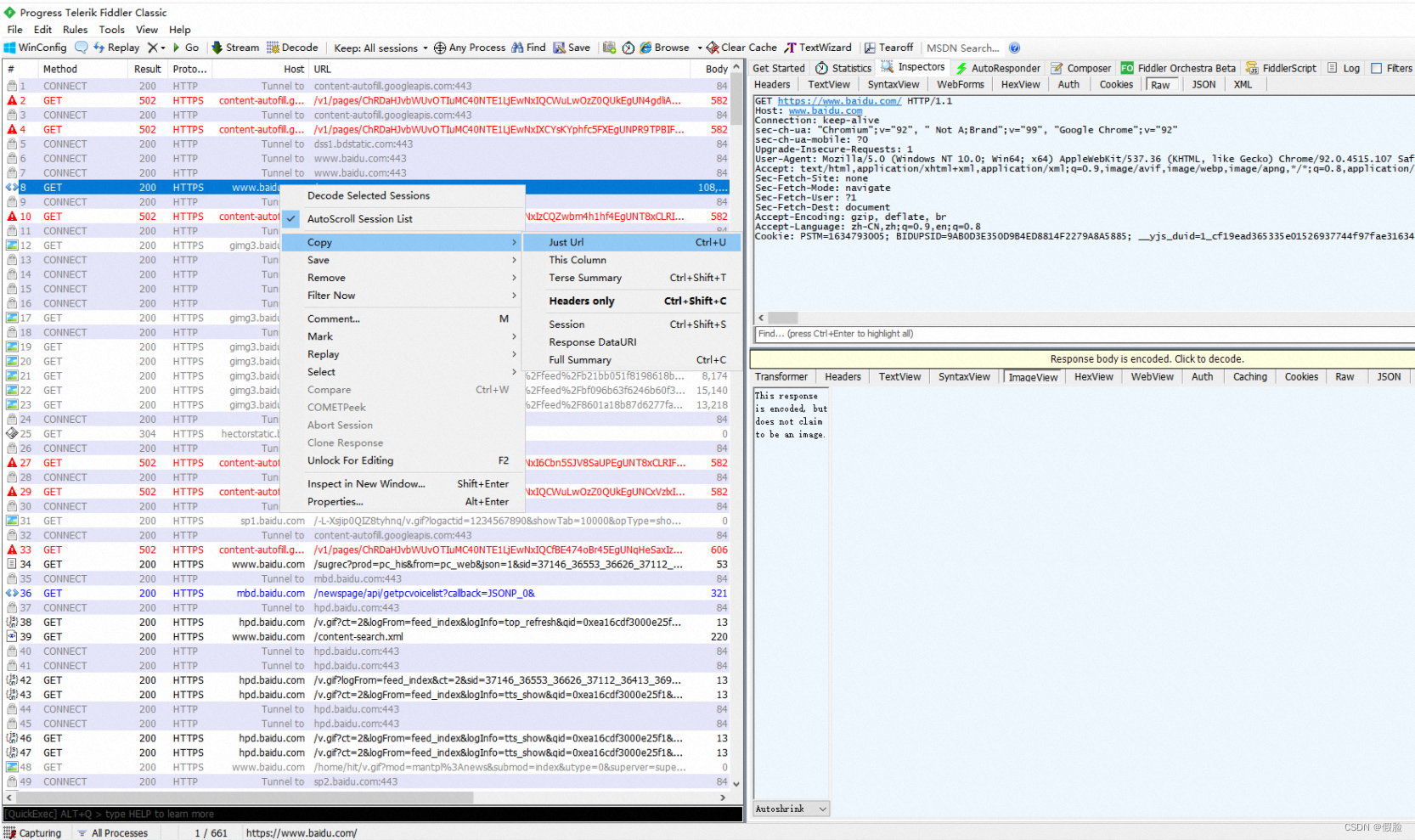1415x840 pixels.
Task: Expand the Save submenu in context menu
Action: pos(403,260)
